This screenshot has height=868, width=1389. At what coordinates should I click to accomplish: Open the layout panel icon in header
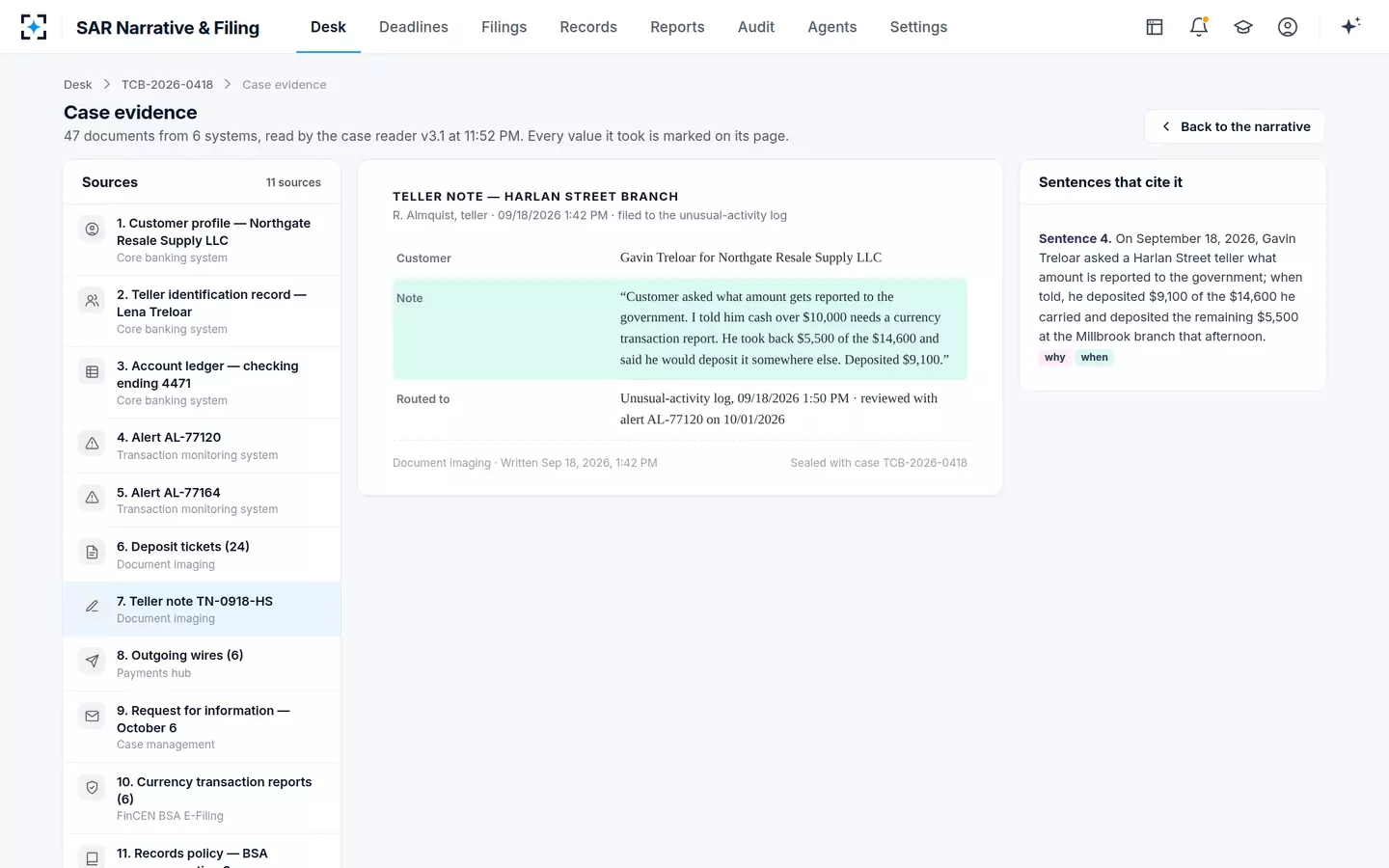[1155, 27]
